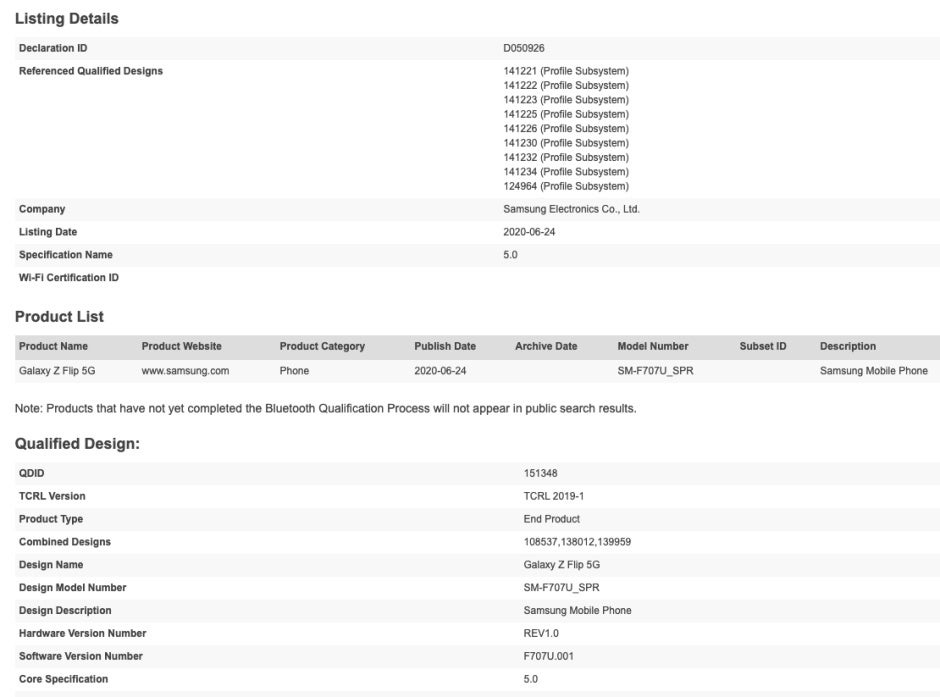Screen dimensions: 940x697
Task: Click the Product Name column header
Action: pos(53,346)
